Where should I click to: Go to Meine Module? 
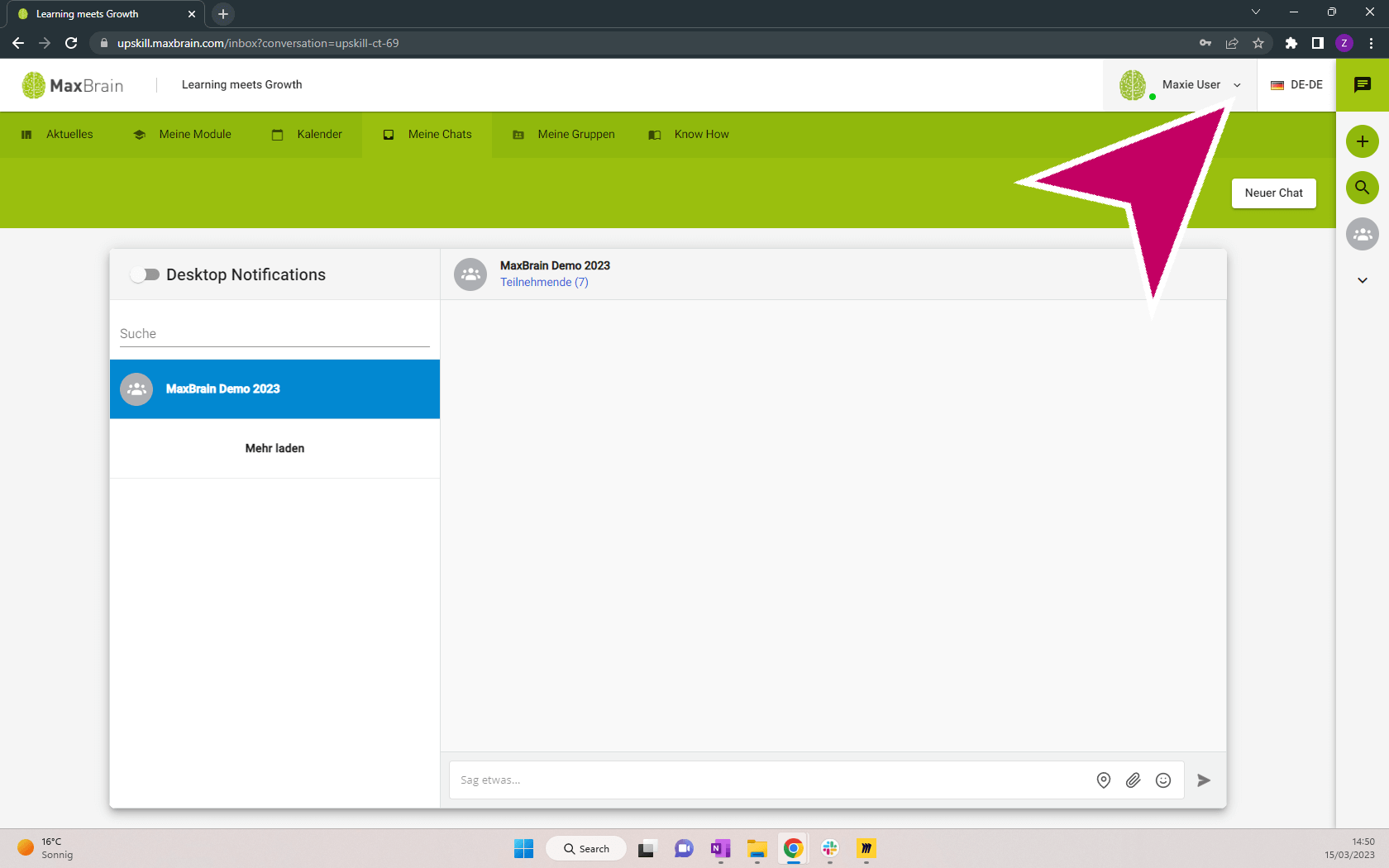pos(183,135)
